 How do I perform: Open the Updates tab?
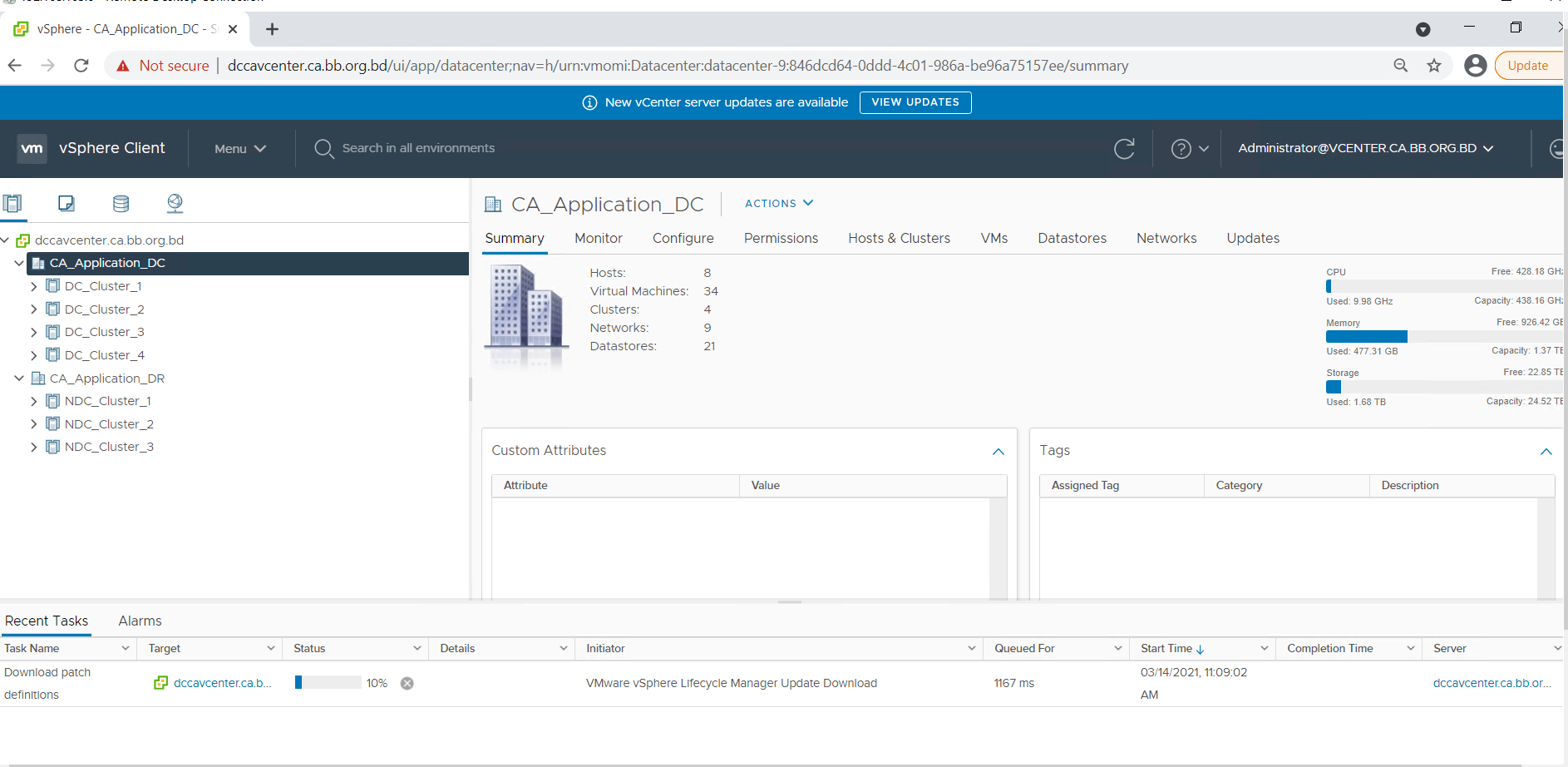coord(1253,238)
